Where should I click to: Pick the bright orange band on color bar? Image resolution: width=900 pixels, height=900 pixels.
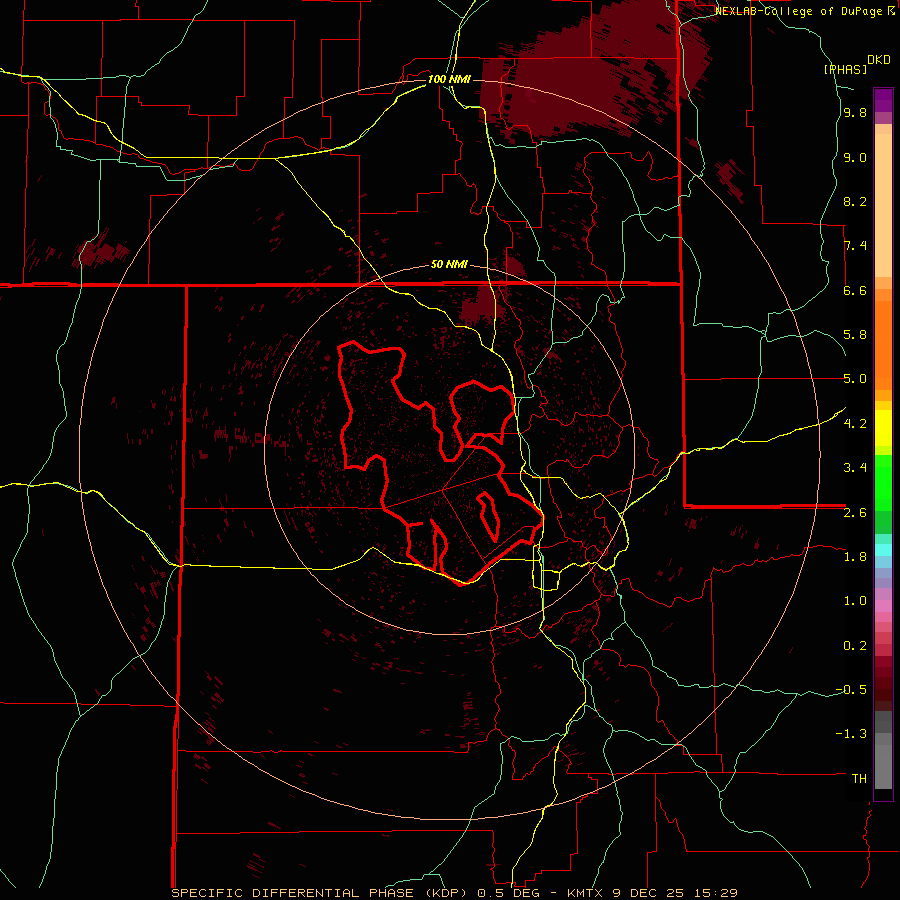[x=883, y=346]
